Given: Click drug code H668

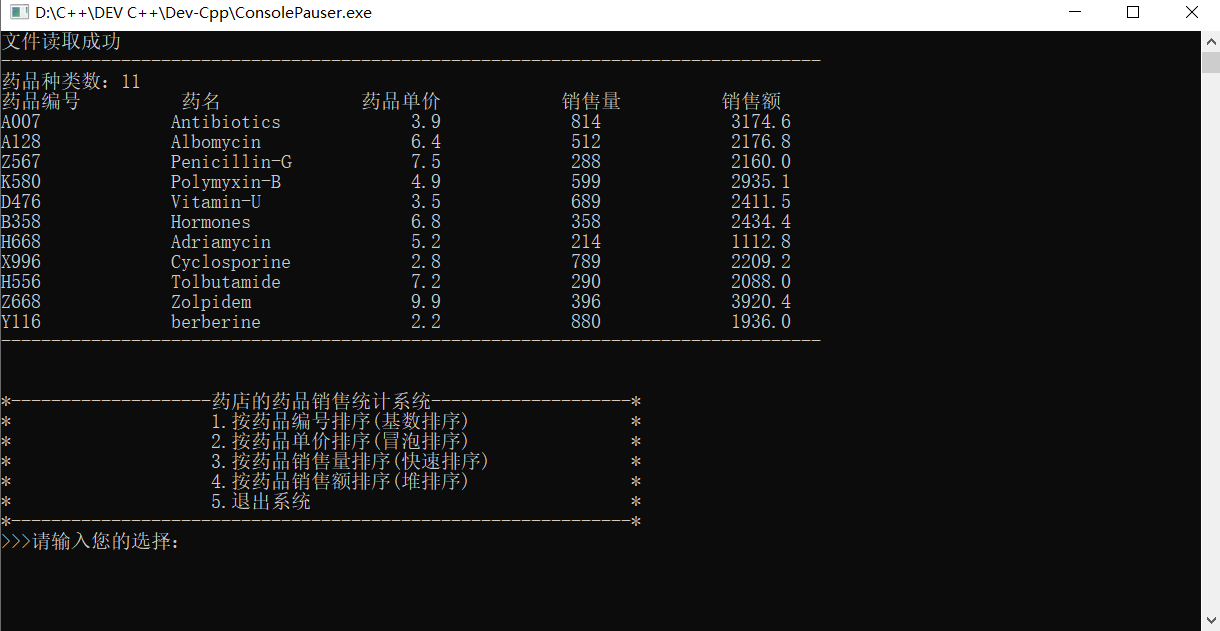Looking at the screenshot, I should point(21,242).
